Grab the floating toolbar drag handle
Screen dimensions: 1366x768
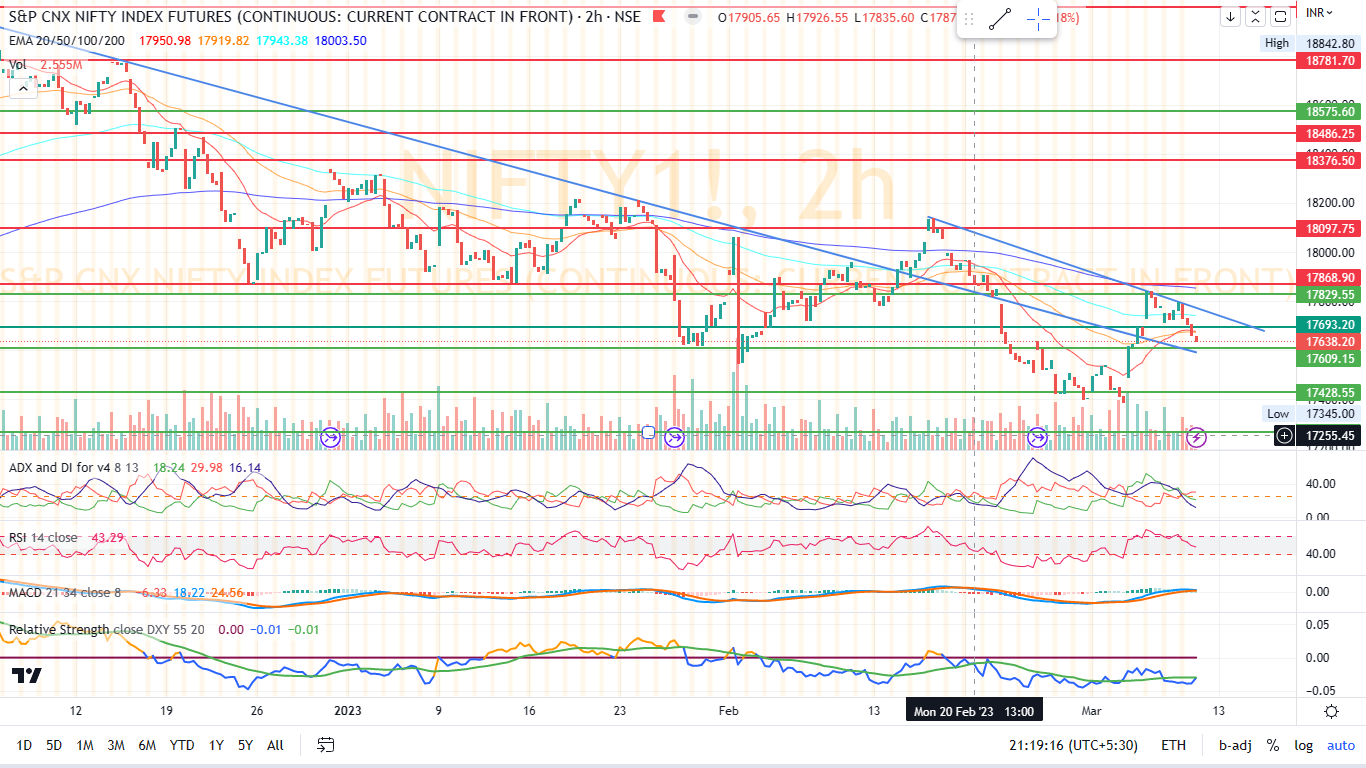point(968,19)
